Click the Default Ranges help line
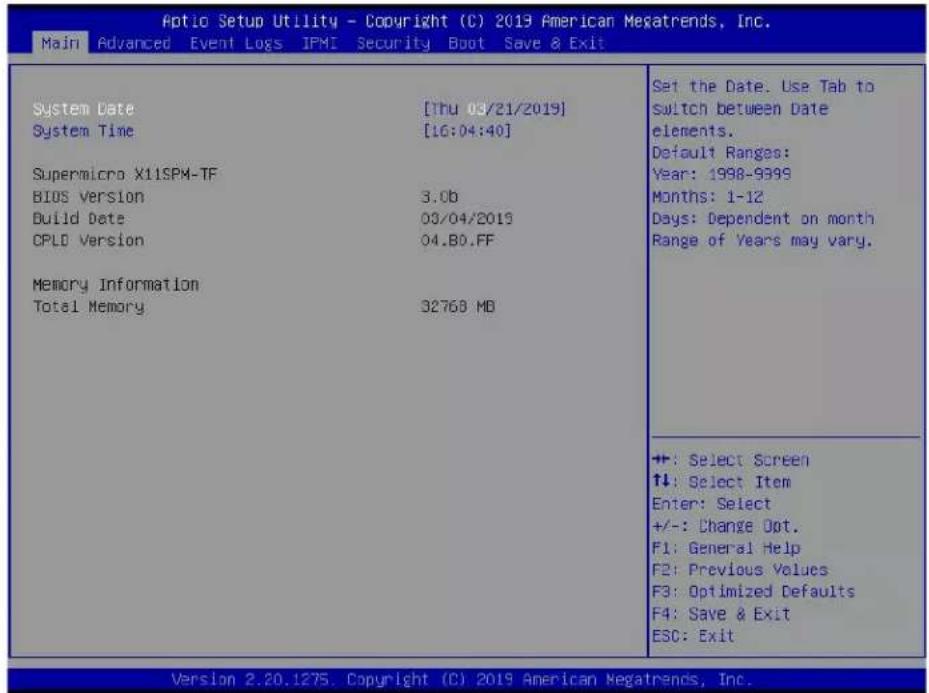Viewport: 929px width, 693px height. (x=721, y=153)
